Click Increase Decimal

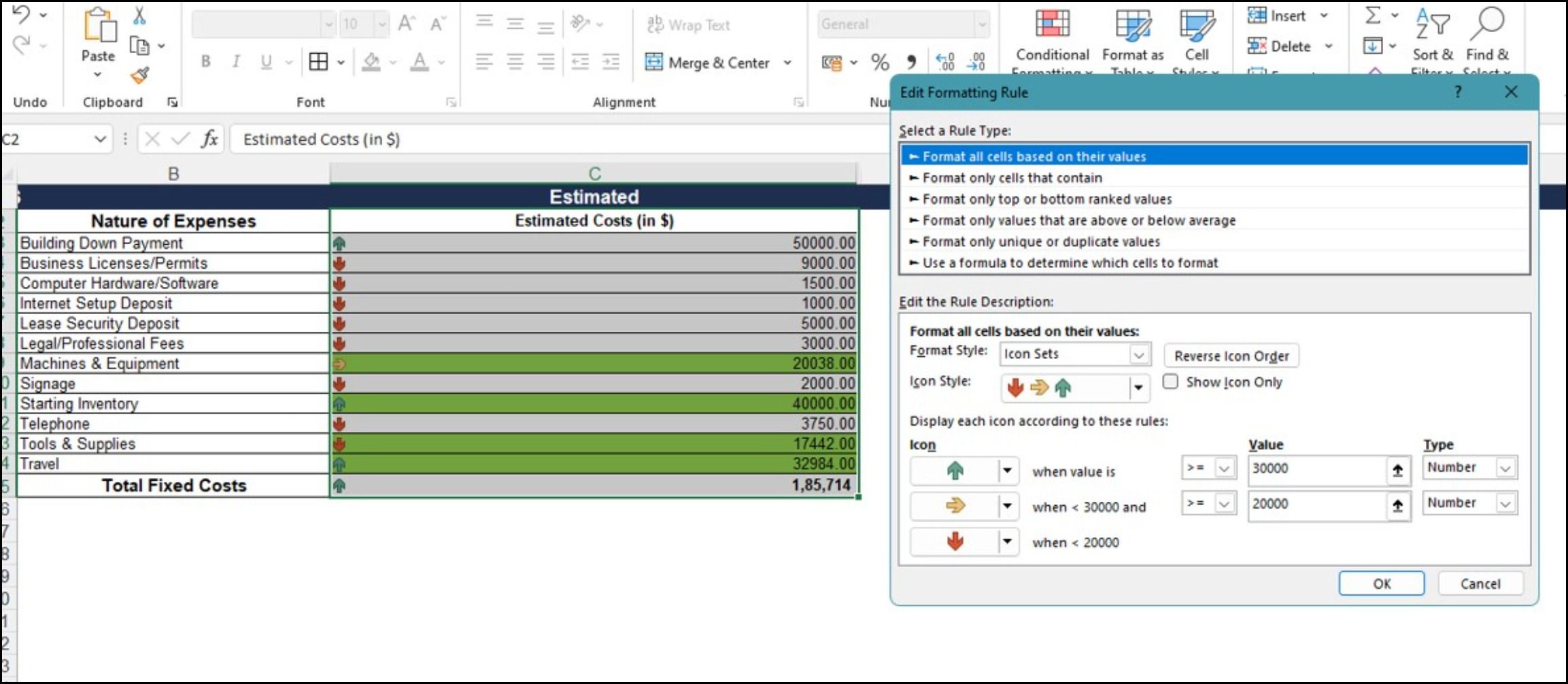[x=945, y=63]
